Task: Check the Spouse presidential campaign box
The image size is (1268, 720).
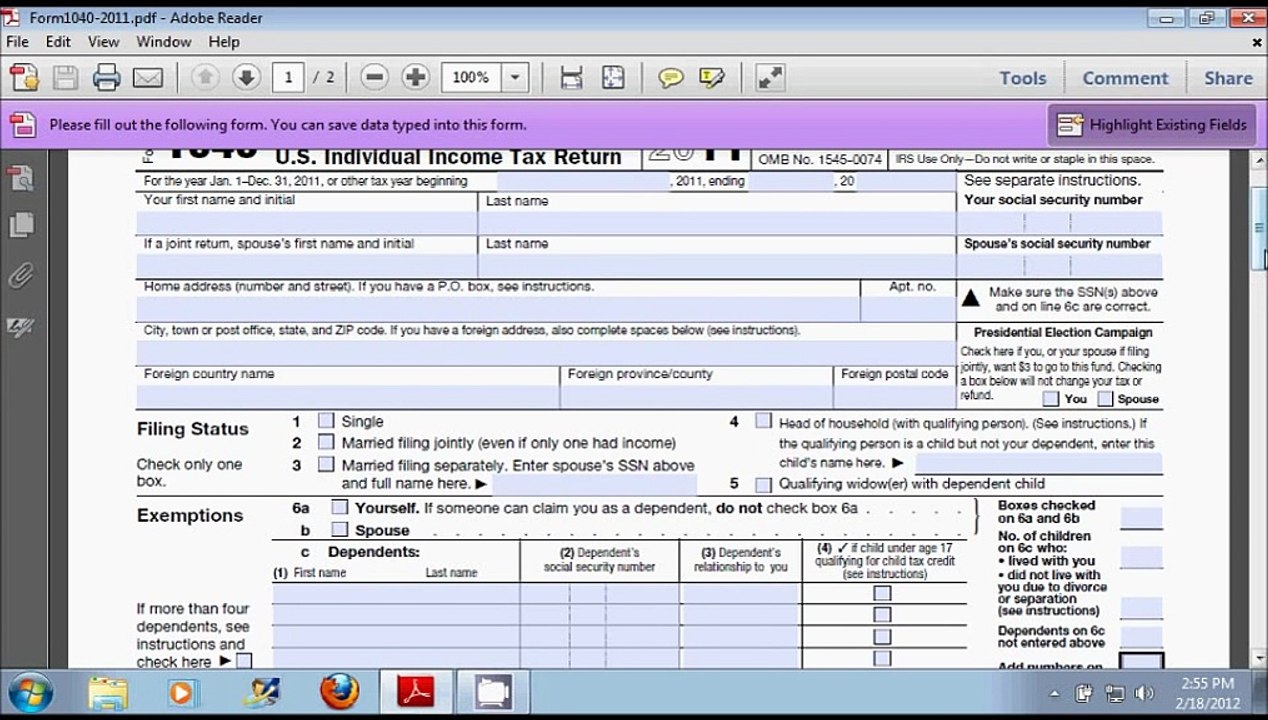Action: point(1105,398)
